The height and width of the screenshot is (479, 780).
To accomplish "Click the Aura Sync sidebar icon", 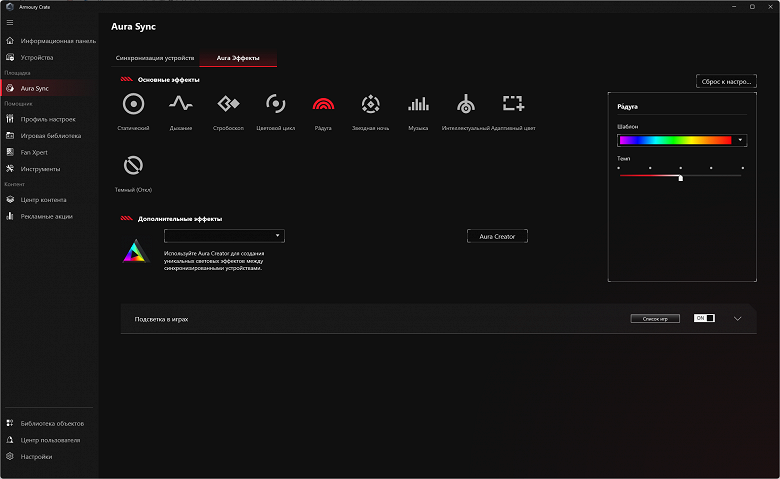I will [10, 88].
